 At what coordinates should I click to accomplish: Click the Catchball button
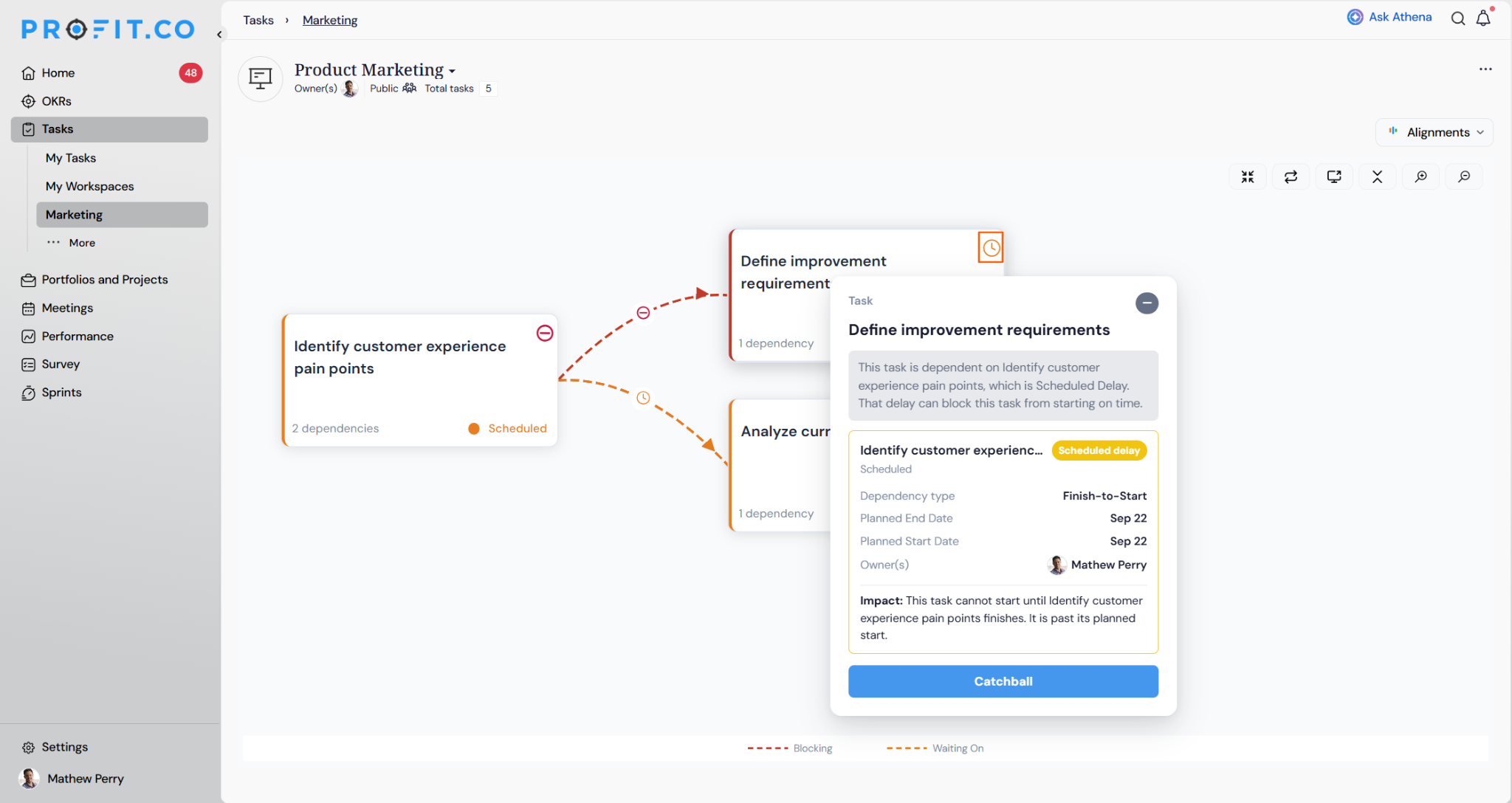(1003, 681)
